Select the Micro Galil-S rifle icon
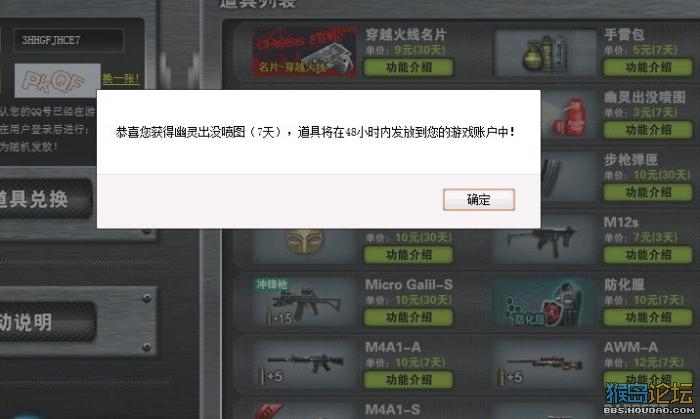This screenshot has width=700, height=419. pyautogui.click(x=305, y=302)
